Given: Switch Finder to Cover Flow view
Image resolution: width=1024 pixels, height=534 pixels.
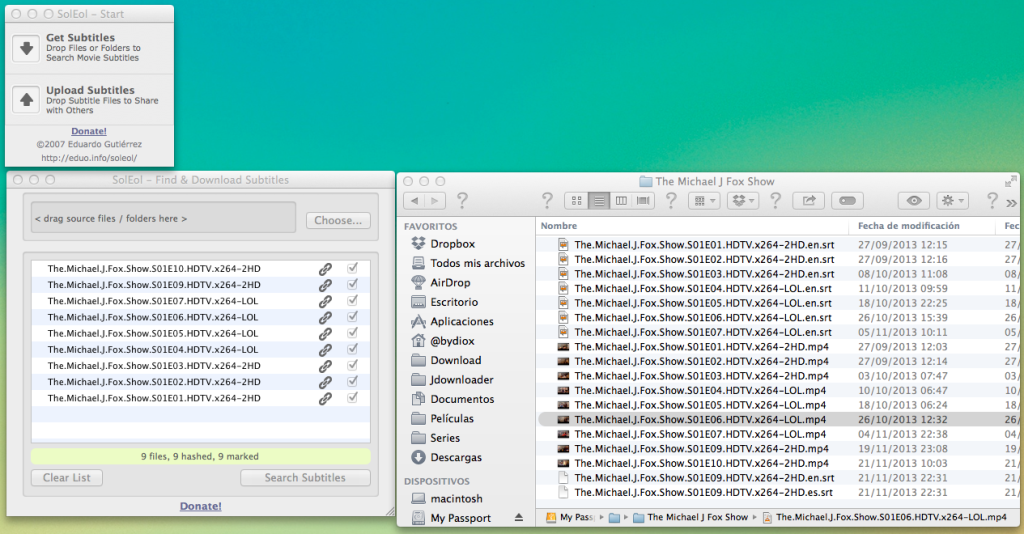Looking at the screenshot, I should click(643, 201).
